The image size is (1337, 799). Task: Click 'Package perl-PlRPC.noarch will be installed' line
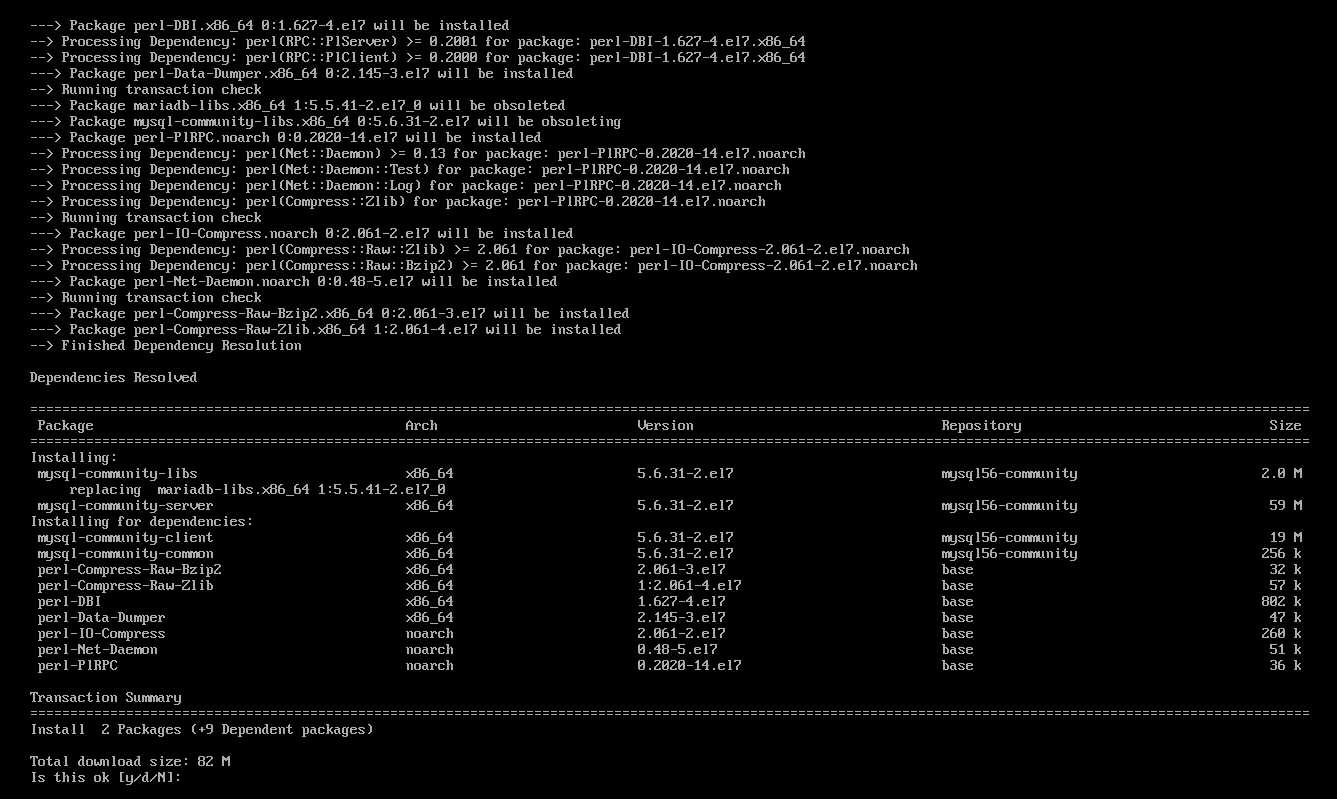click(x=286, y=137)
